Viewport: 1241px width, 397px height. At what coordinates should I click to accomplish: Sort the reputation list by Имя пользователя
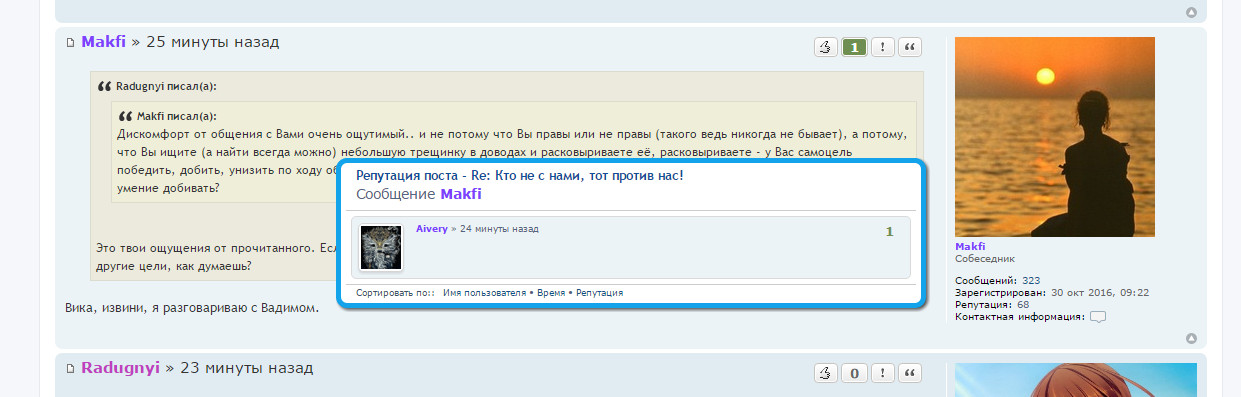tap(484, 292)
